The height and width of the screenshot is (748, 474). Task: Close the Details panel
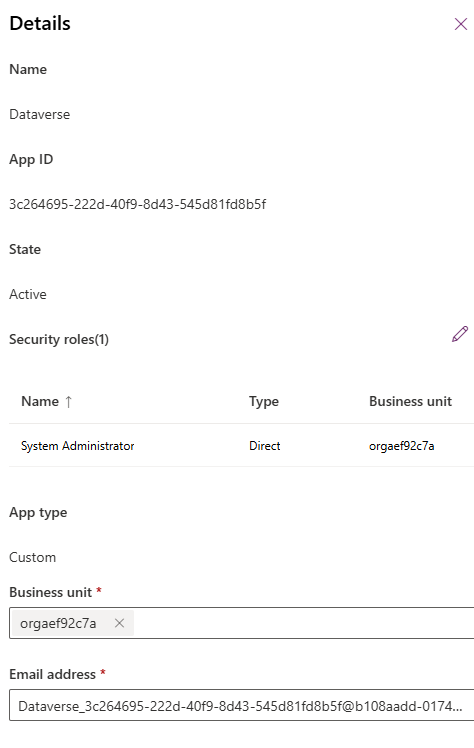pyautogui.click(x=461, y=24)
